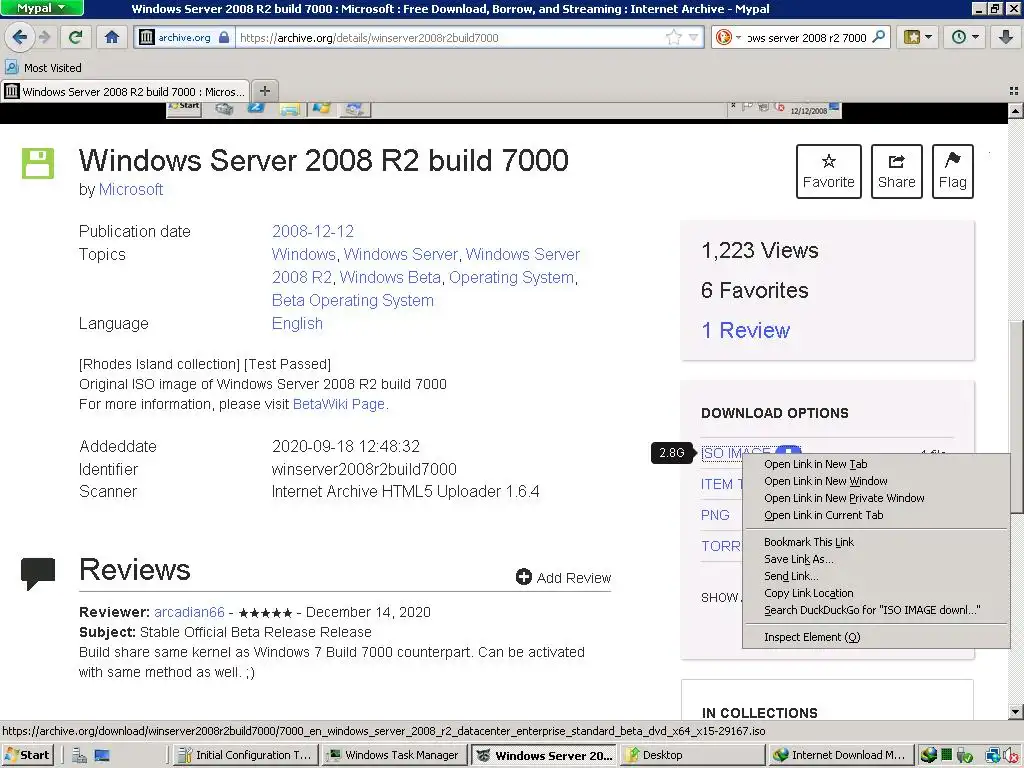Go back with the browser Back arrow
The image size is (1024, 768).
coord(20,37)
